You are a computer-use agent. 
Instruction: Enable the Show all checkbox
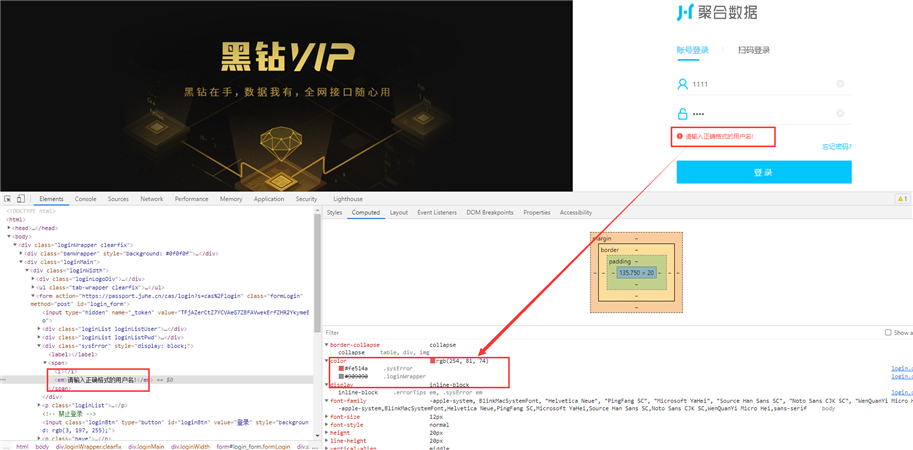(888, 332)
